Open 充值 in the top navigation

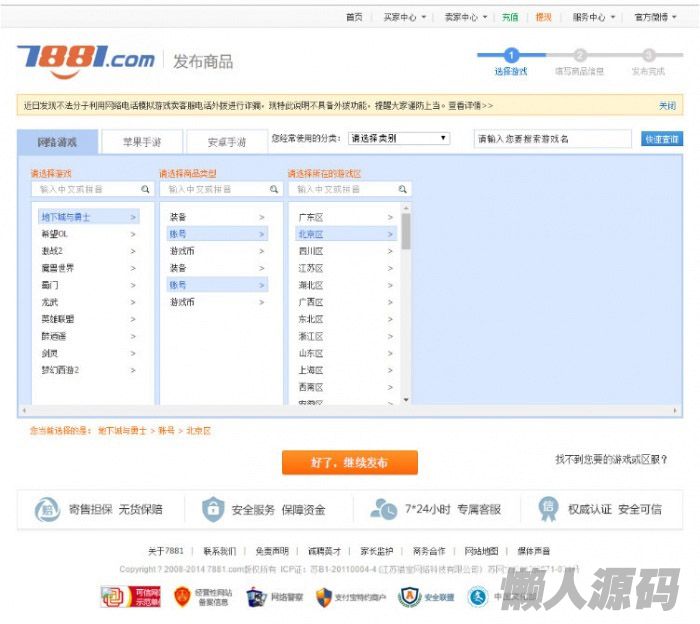[x=510, y=17]
